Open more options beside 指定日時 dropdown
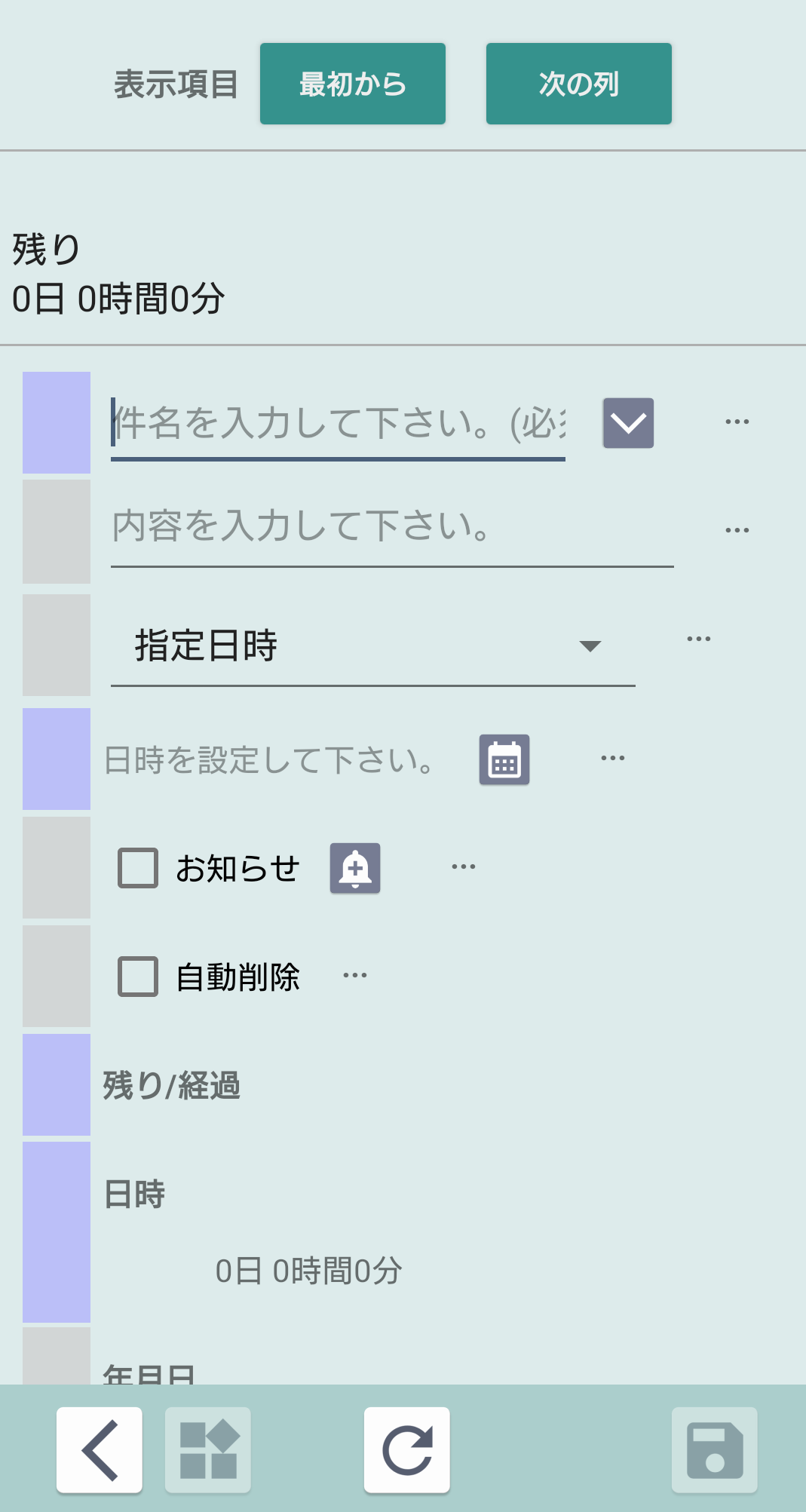Screen dimensions: 806x1512 tap(698, 639)
